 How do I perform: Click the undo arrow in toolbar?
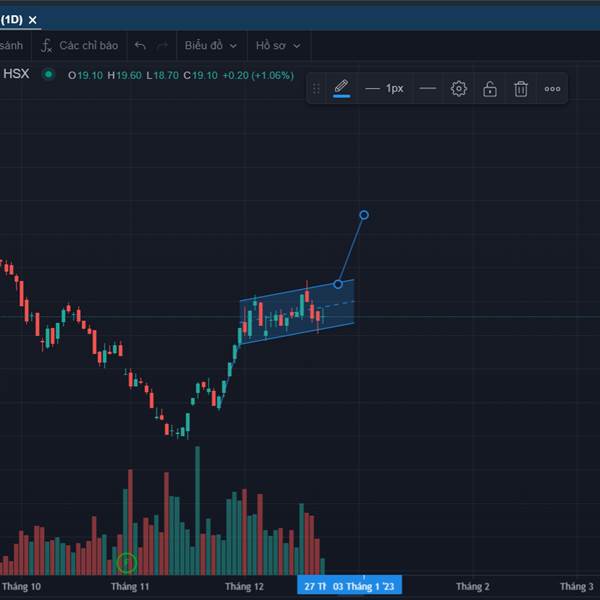pos(140,46)
